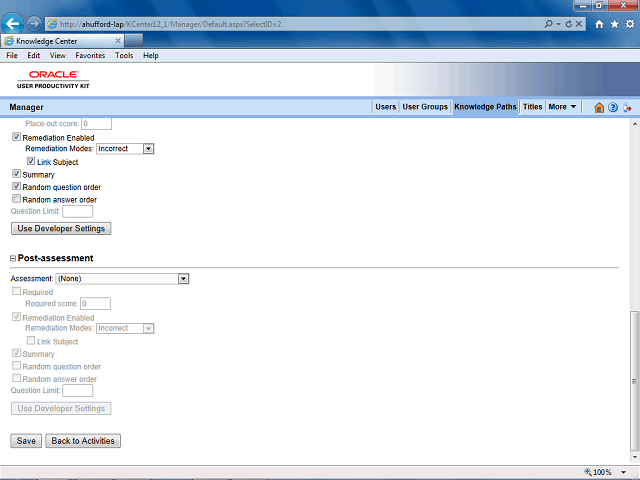Toggle the Post-assessment Link Subject checkbox

pos(31,340)
